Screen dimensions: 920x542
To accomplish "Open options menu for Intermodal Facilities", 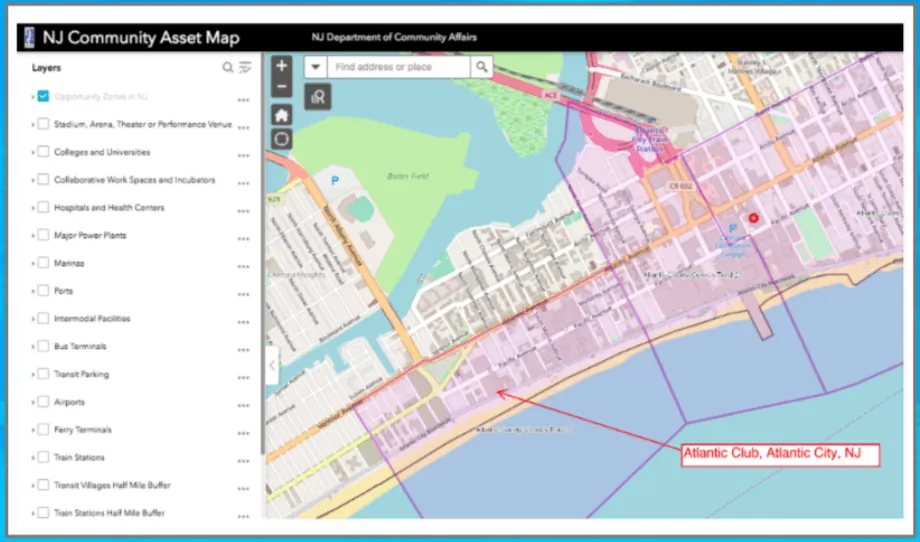I will (x=243, y=323).
